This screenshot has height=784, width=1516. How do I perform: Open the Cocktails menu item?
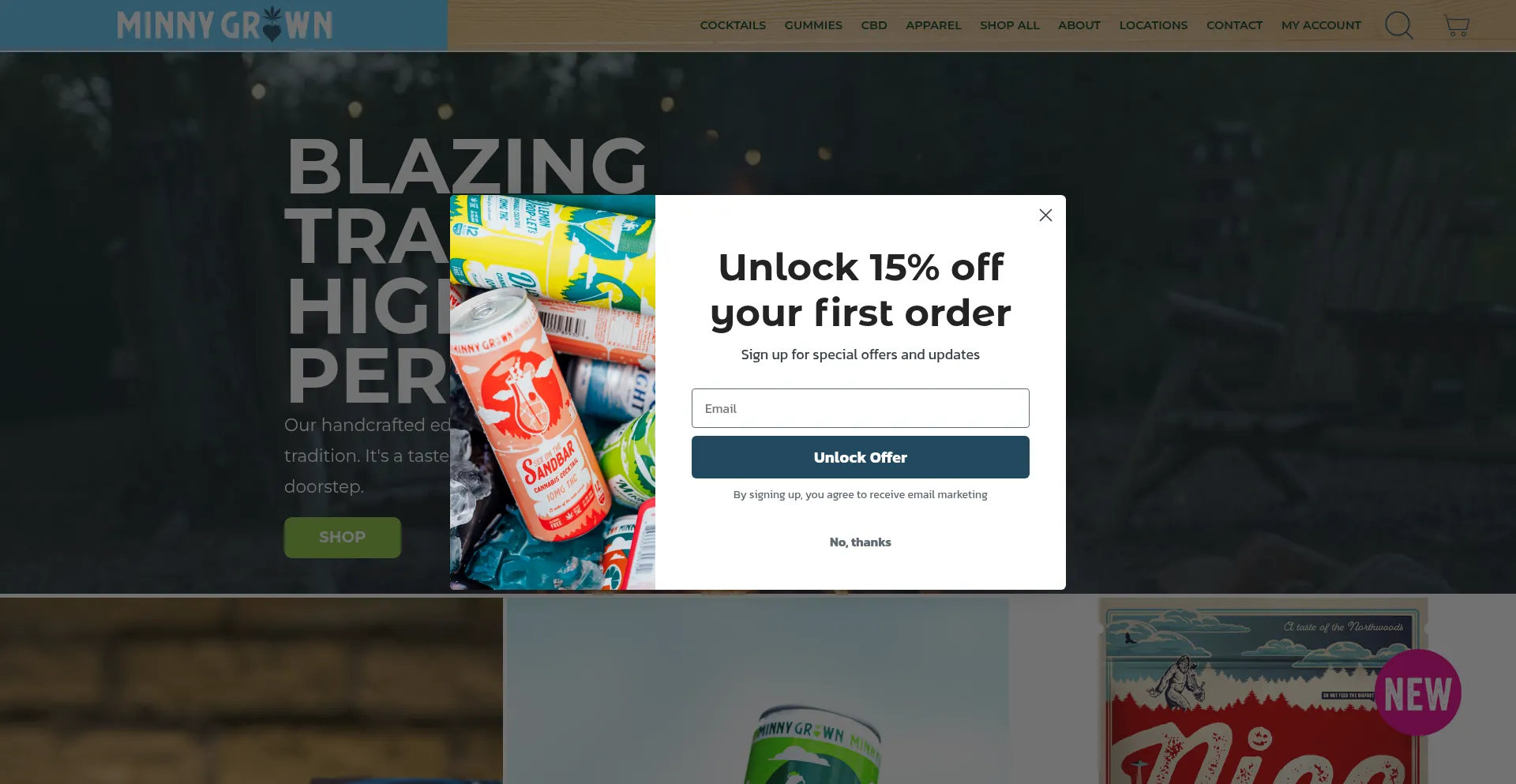733,25
